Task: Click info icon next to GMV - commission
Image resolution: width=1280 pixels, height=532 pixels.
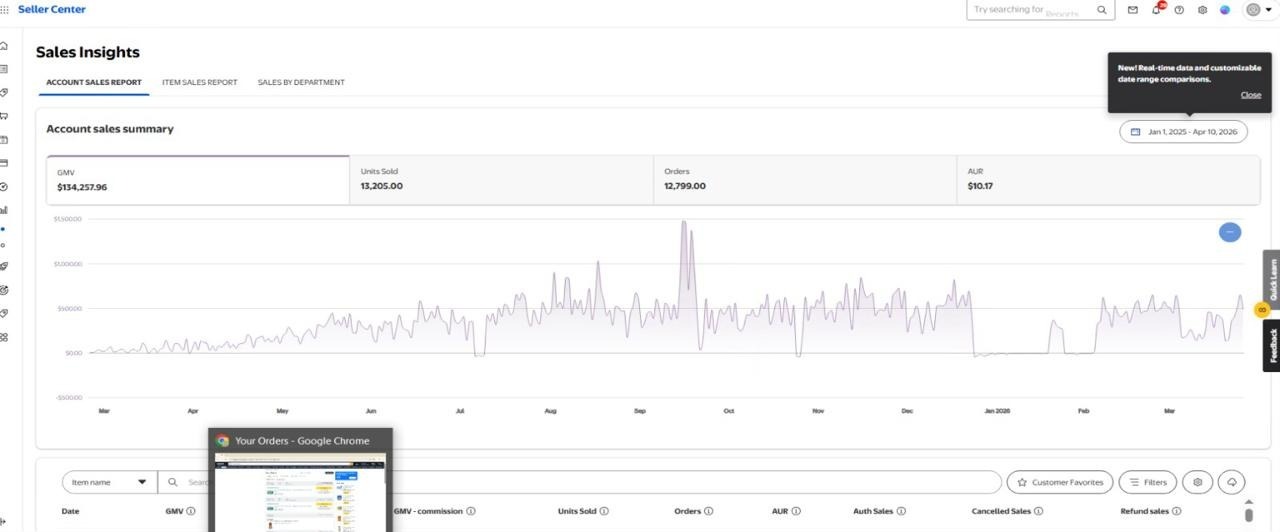Action: (x=471, y=511)
